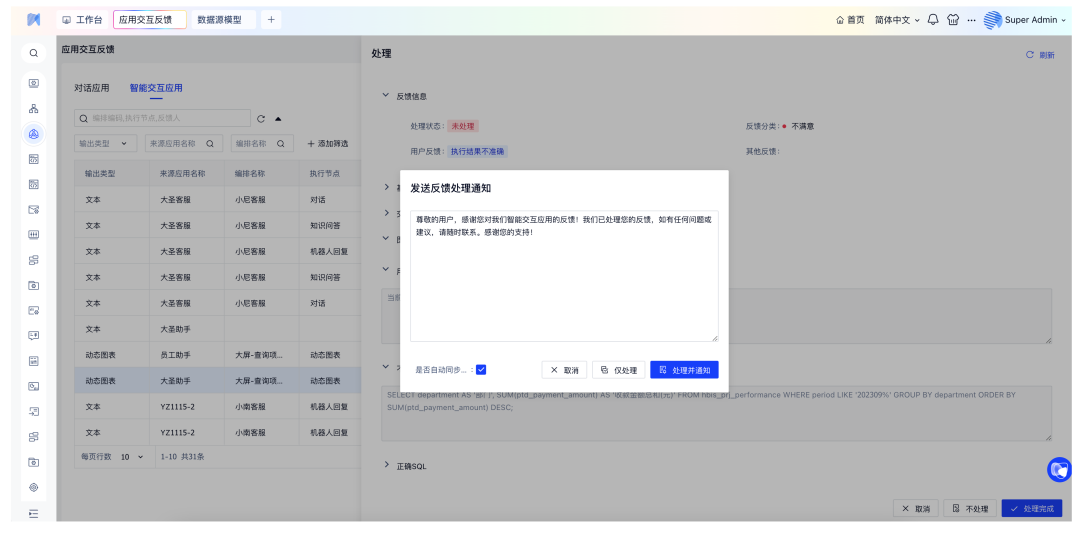Screen dimensions: 1080x533
Task: Open the theme skin shirt icon
Action: coord(952,20)
